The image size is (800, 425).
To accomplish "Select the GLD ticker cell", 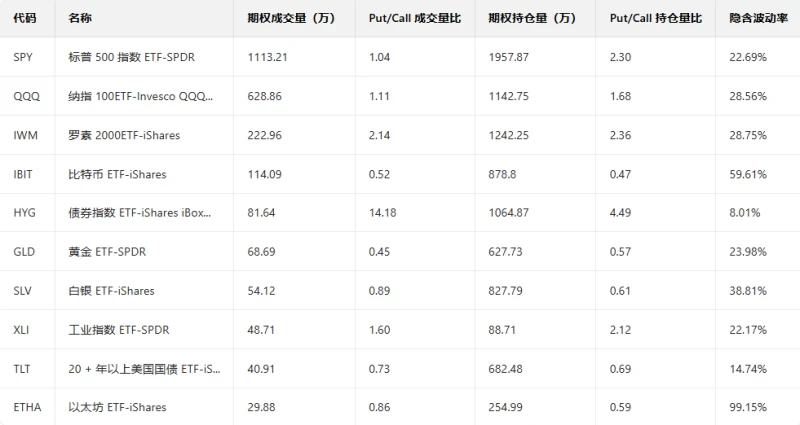I will coord(25,252).
